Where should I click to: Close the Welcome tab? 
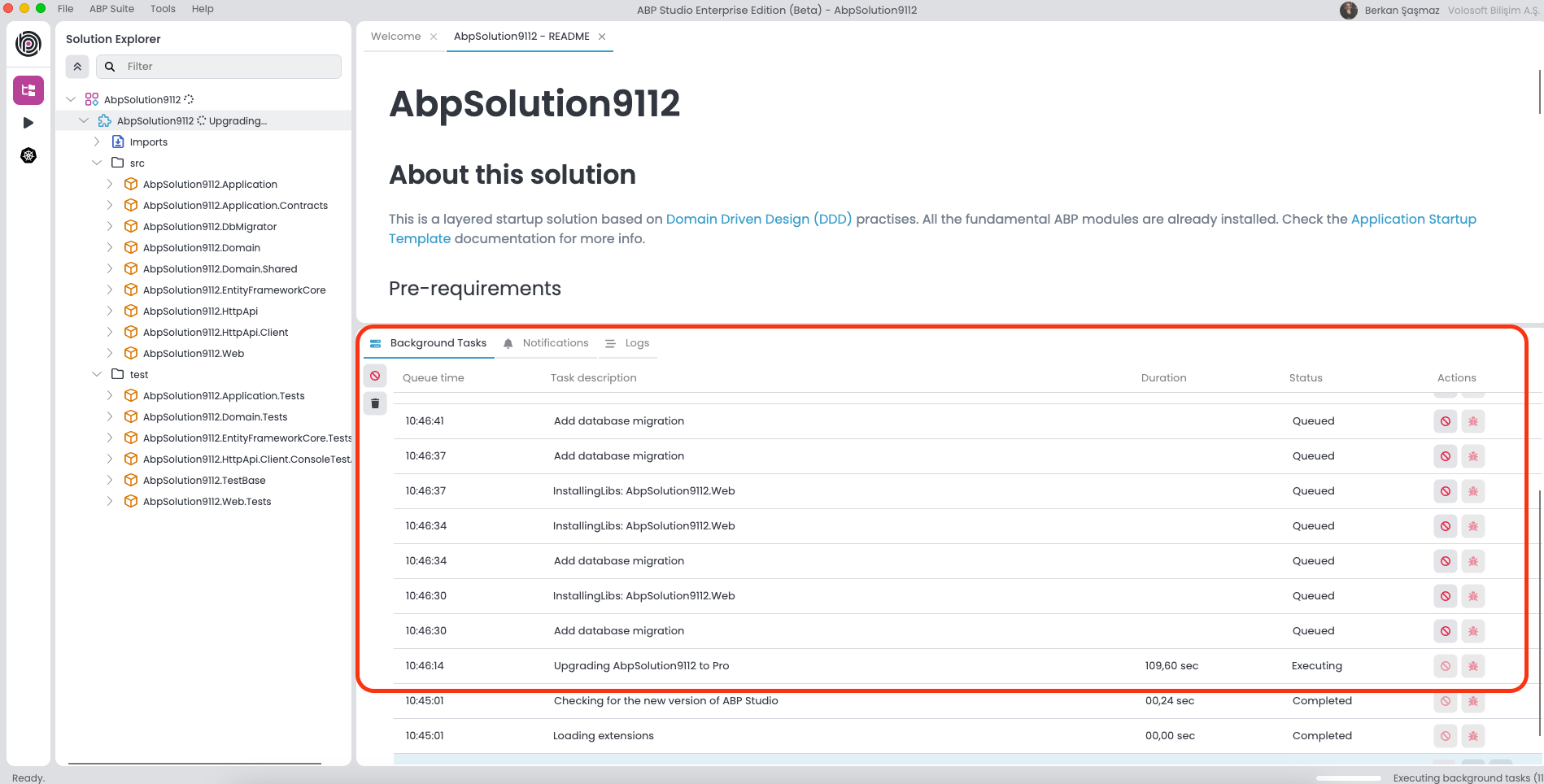click(x=434, y=37)
